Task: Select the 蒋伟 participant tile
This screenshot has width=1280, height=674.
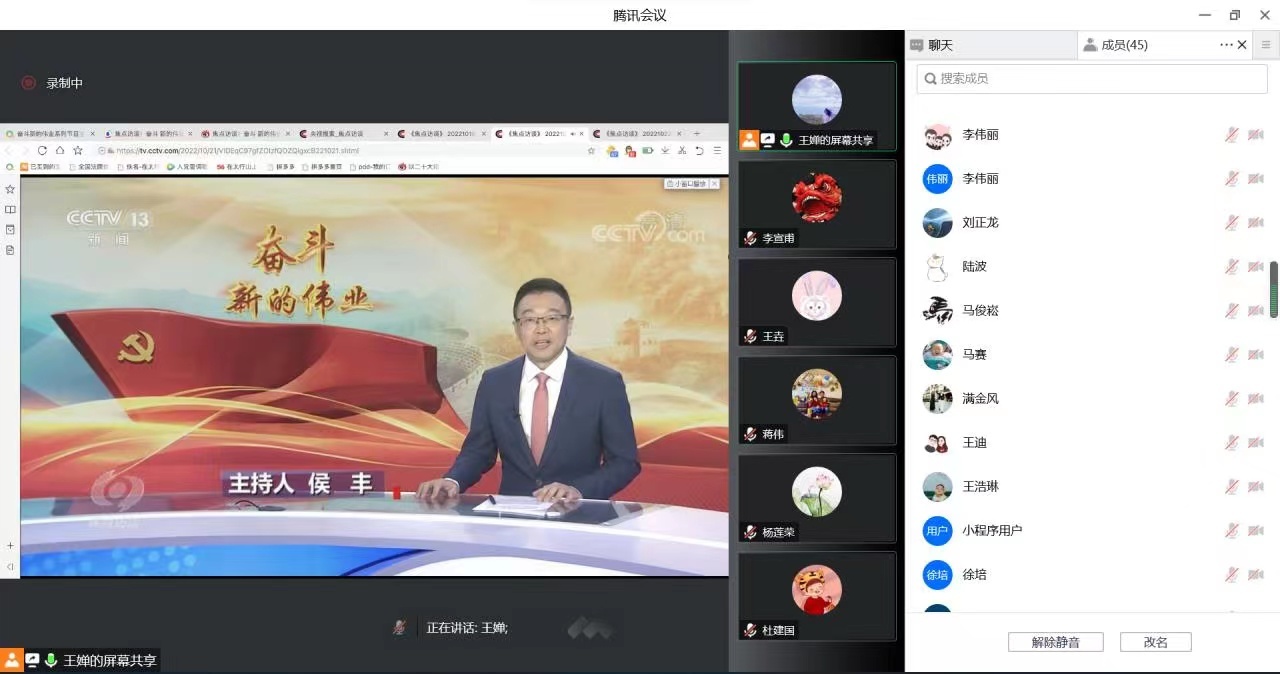Action: pos(817,400)
